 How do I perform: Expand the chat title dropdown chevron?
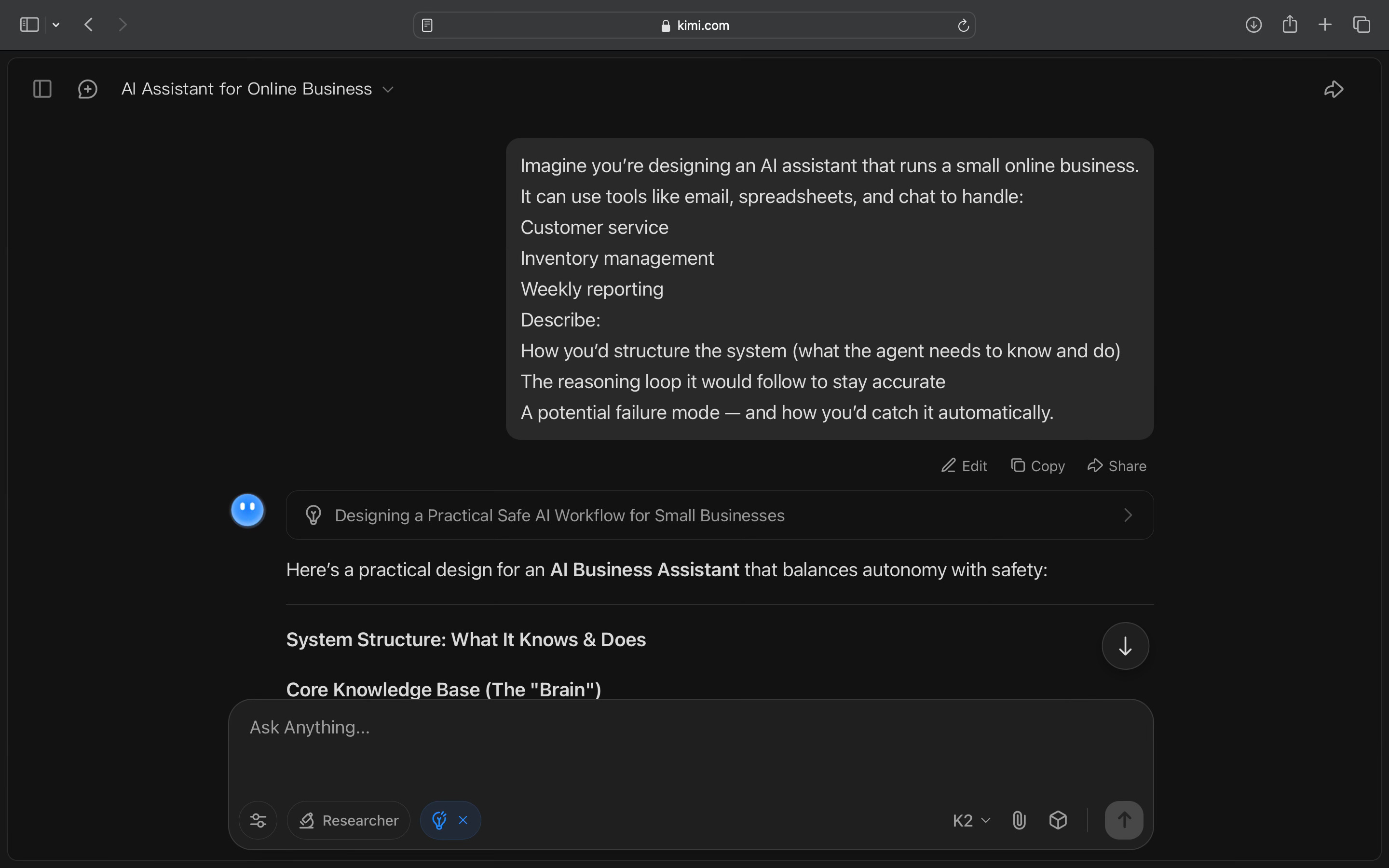pyautogui.click(x=388, y=90)
